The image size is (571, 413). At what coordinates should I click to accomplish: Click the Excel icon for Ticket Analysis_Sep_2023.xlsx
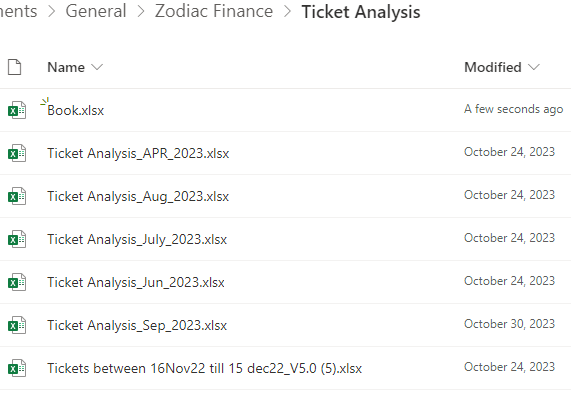coord(17,325)
